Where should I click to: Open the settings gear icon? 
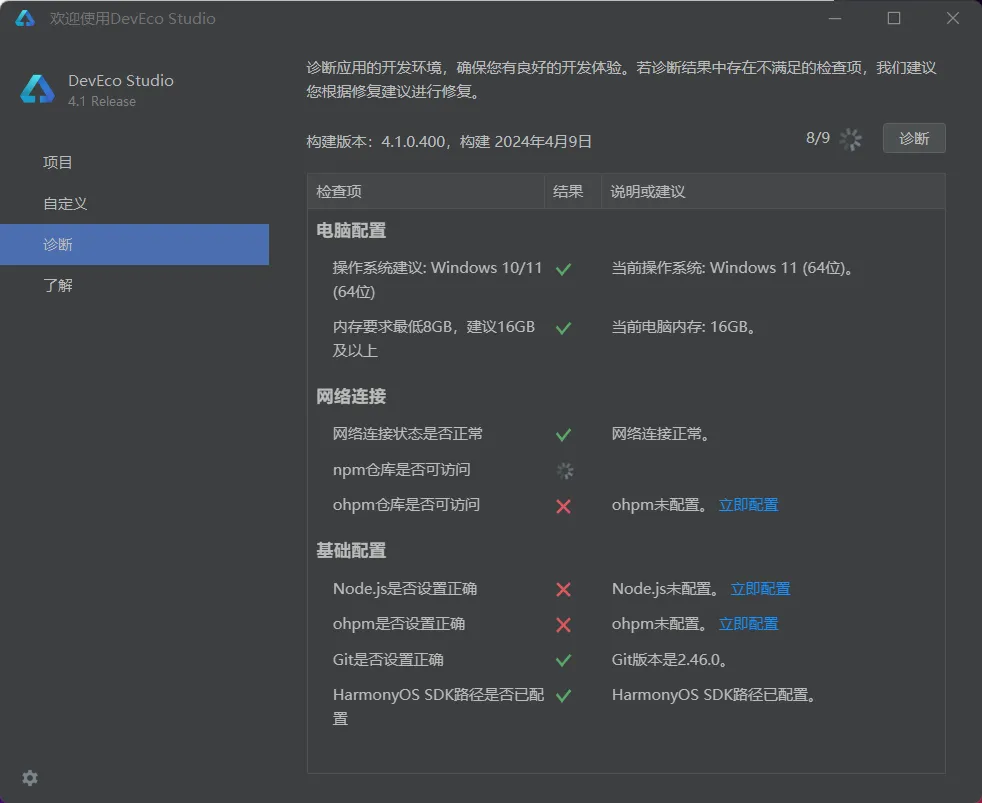(x=29, y=778)
